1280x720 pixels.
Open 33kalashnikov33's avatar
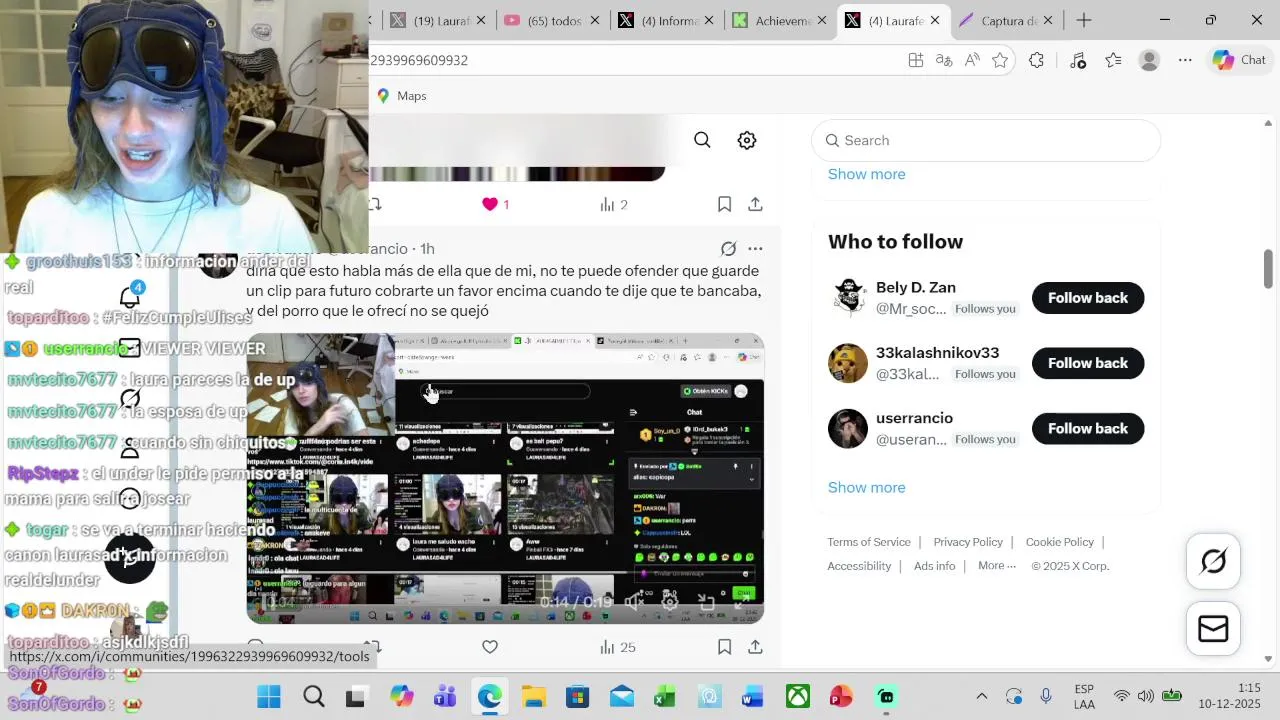click(848, 363)
